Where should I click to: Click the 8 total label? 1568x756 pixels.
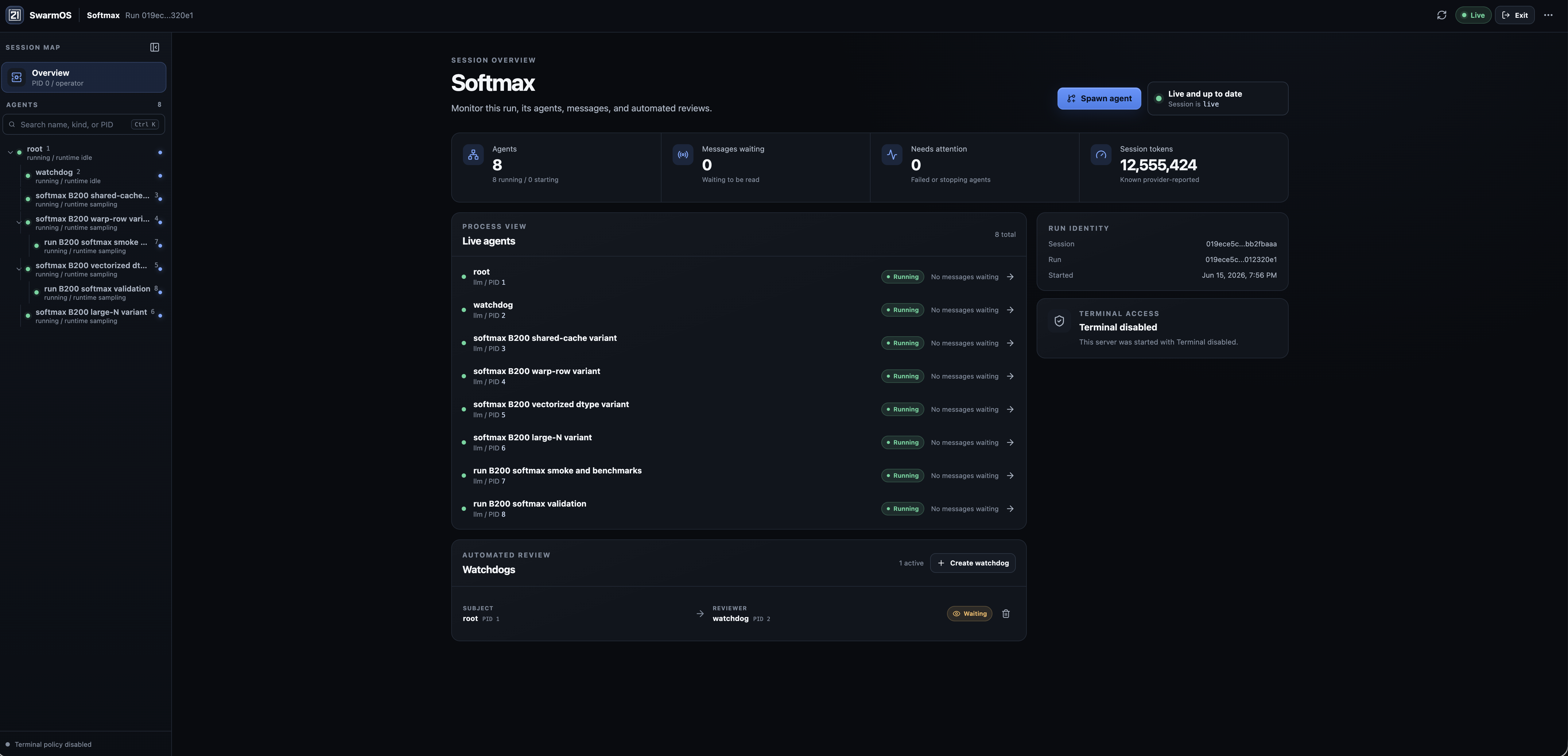pos(1005,235)
